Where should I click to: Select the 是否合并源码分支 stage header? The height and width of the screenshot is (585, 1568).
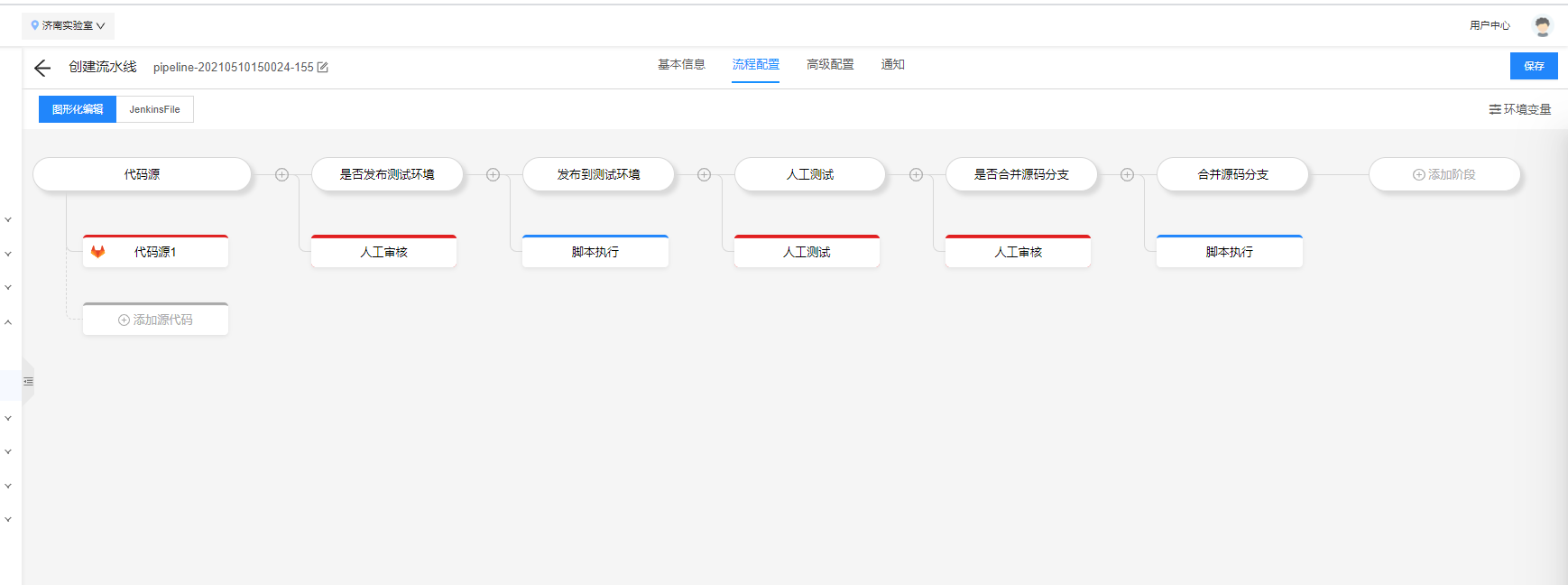click(1021, 174)
